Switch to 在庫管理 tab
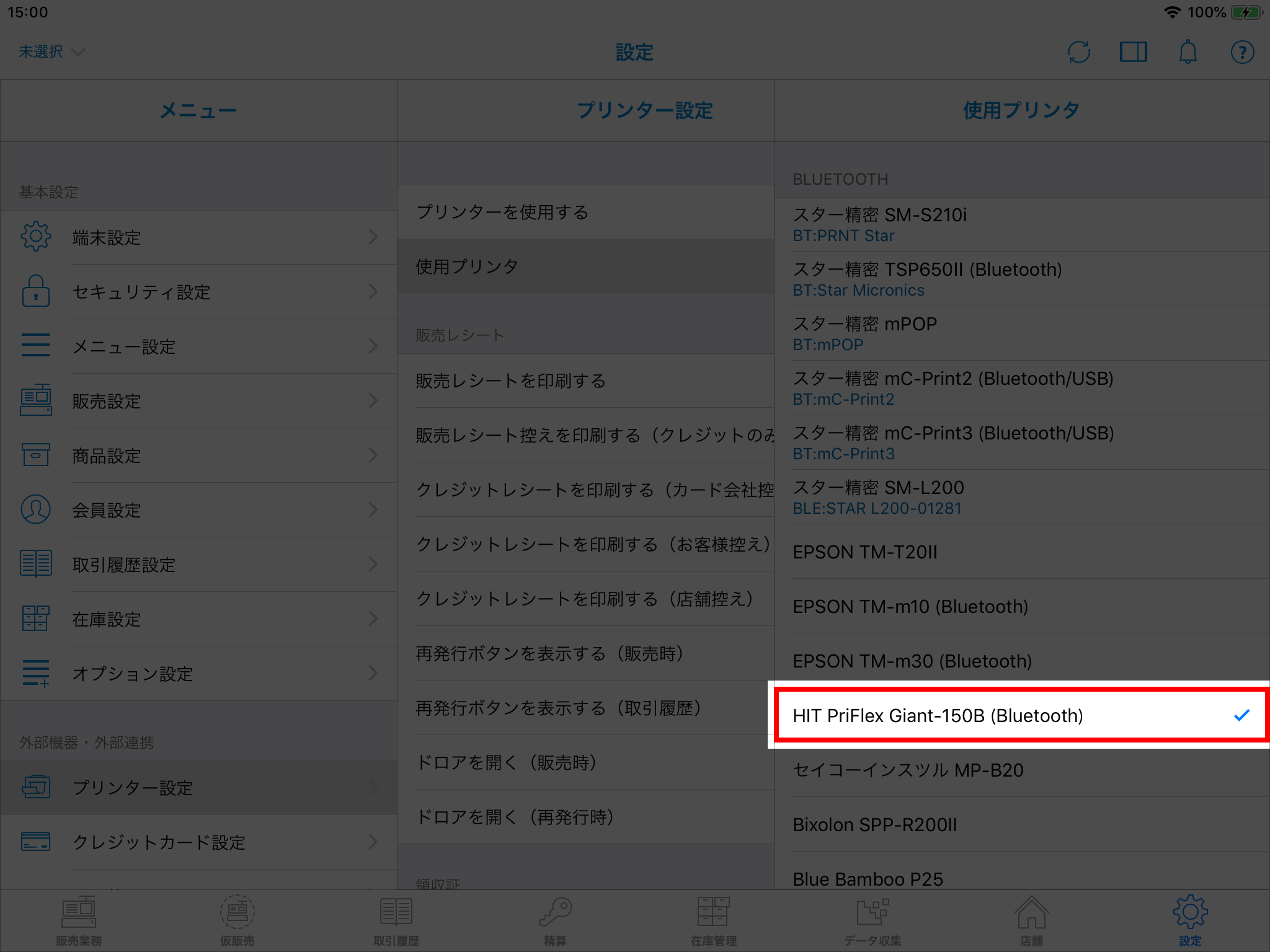 pos(713,921)
